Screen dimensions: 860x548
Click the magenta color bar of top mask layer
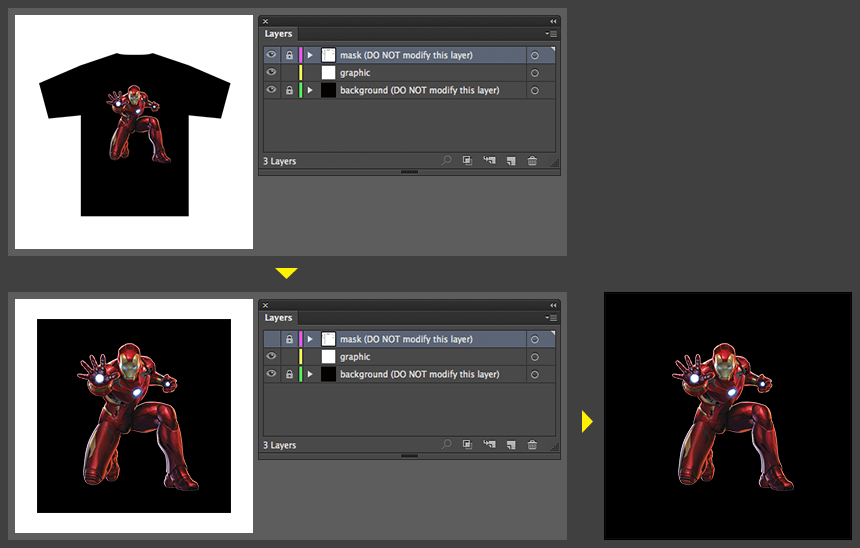pyautogui.click(x=300, y=55)
